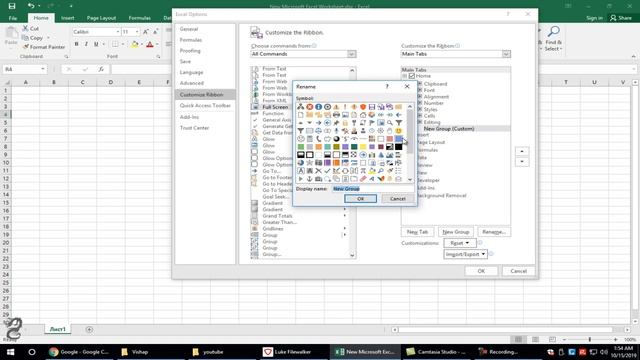Open the Name Box dropdown arrow
Screen dimensions: 640x360
[43, 69]
